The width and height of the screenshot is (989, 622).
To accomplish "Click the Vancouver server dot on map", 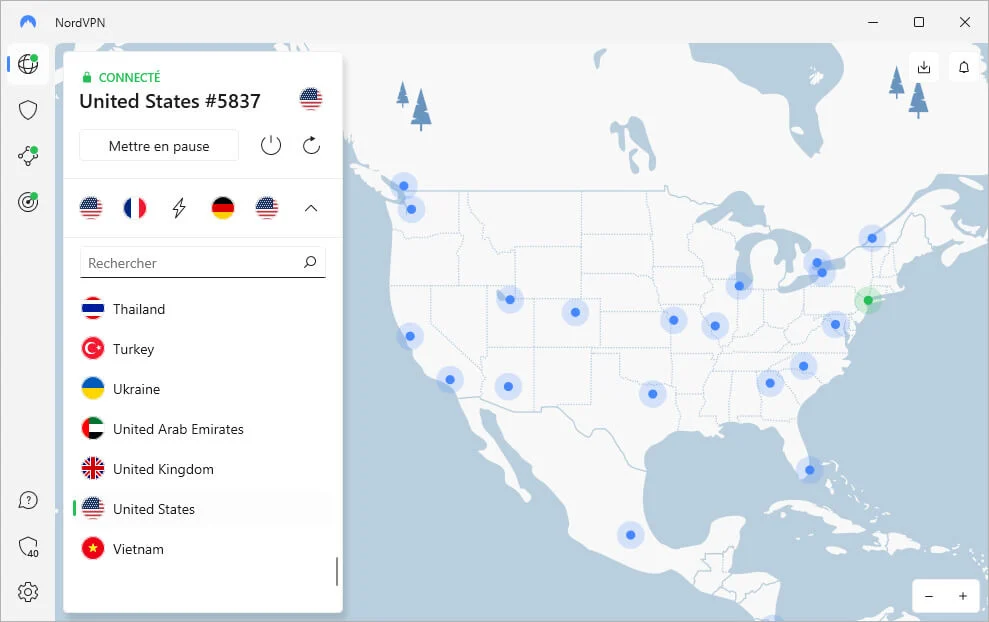I will tap(404, 185).
